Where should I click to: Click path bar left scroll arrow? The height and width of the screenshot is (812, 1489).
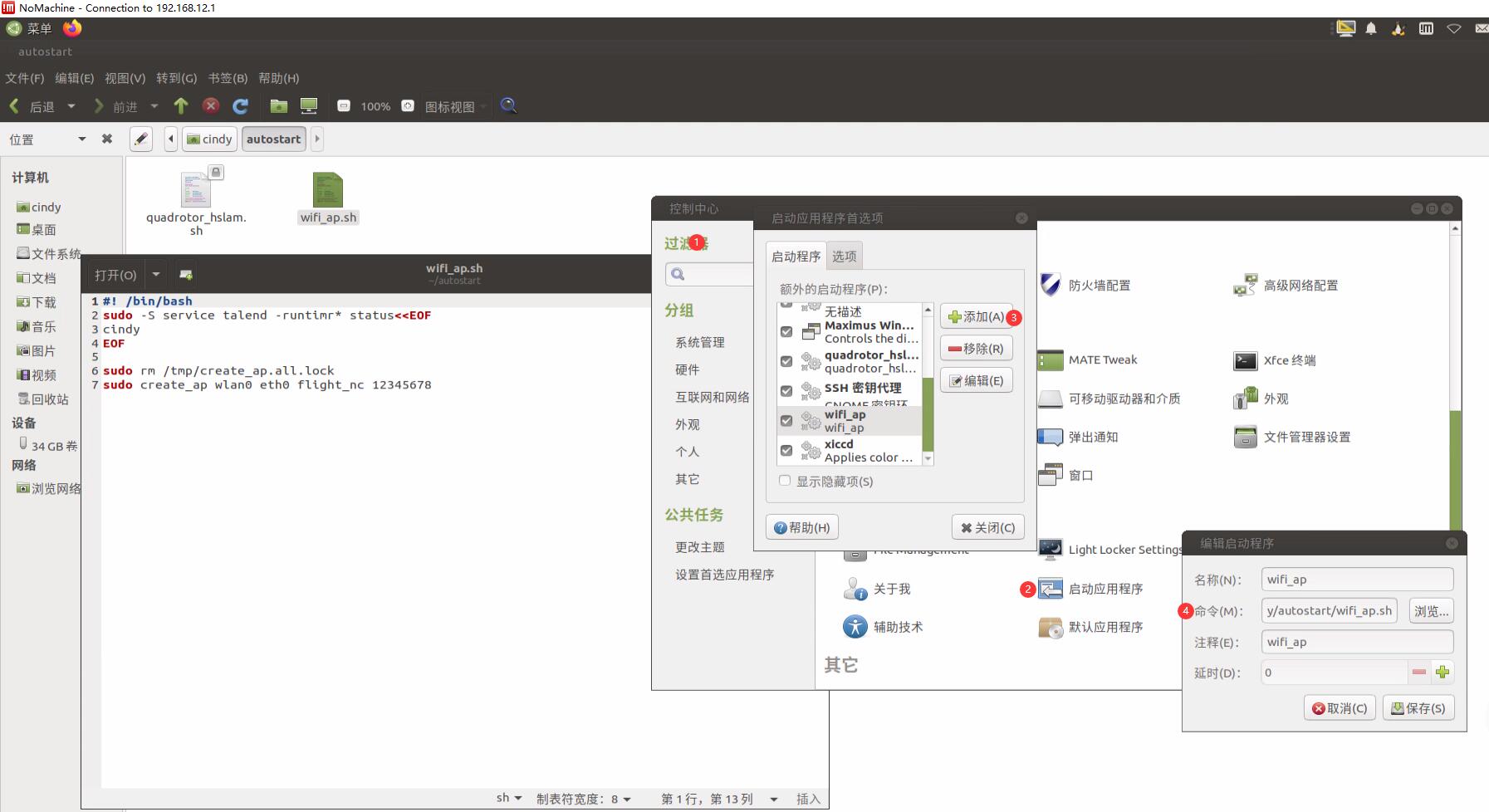[x=171, y=139]
